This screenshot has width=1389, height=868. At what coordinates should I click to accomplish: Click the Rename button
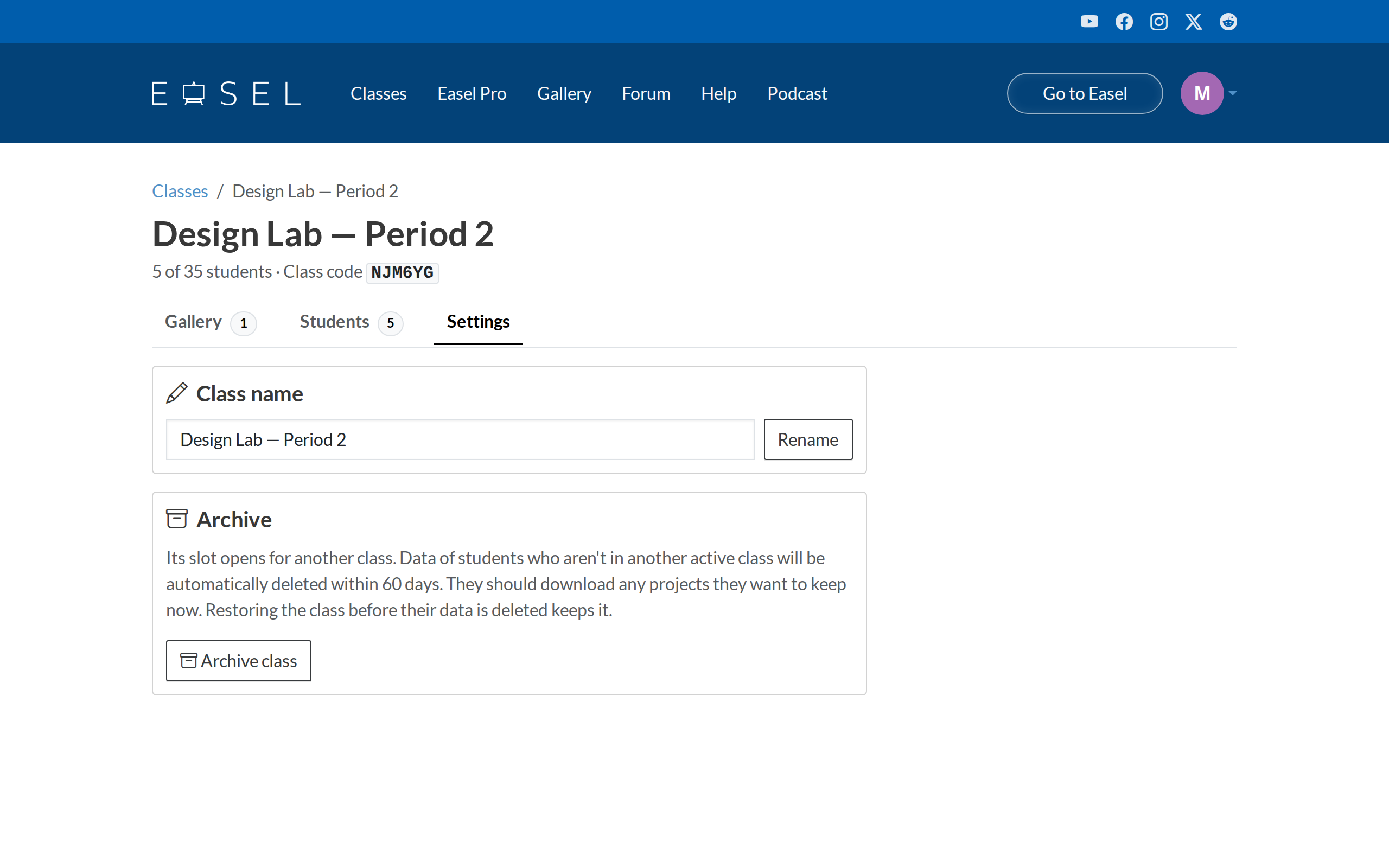click(807, 439)
